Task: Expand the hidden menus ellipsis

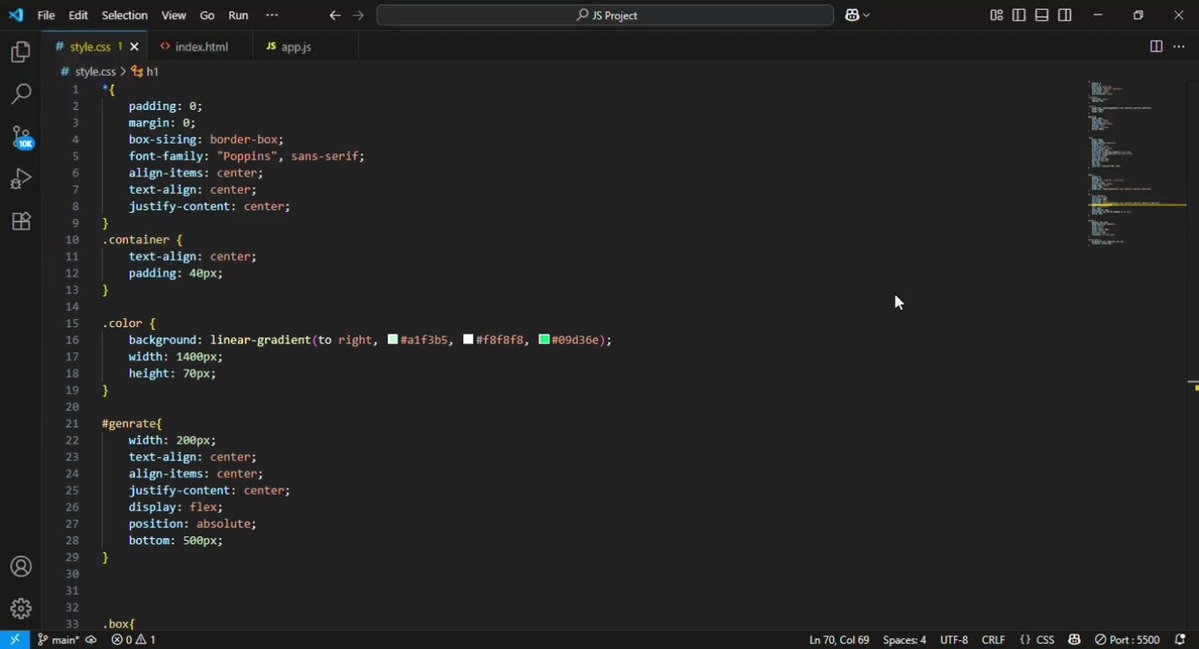Action: click(x=272, y=15)
